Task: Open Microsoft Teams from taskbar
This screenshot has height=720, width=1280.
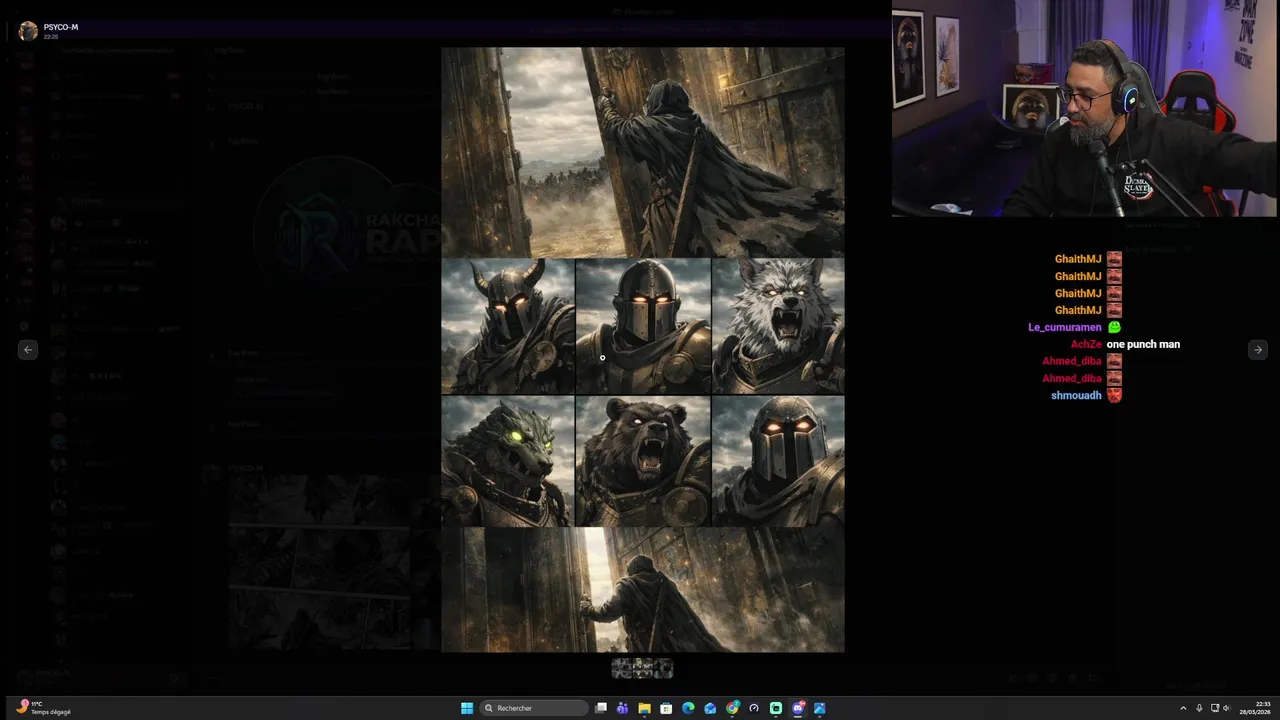Action: [x=622, y=708]
